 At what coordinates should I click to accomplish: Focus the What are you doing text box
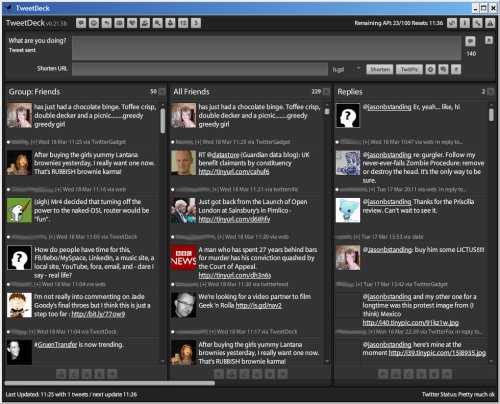266,48
